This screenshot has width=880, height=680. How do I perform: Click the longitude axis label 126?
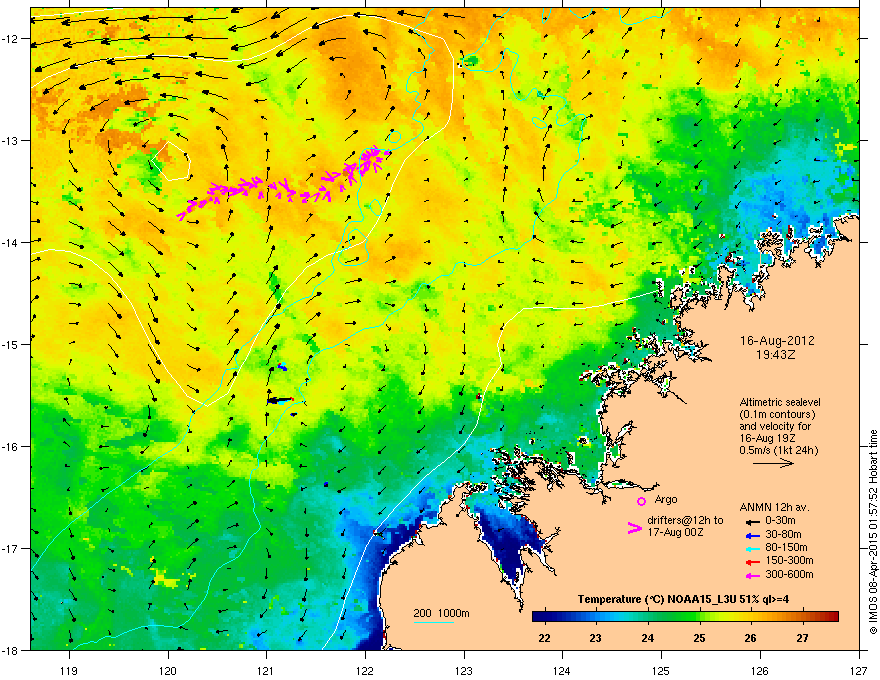click(x=760, y=670)
